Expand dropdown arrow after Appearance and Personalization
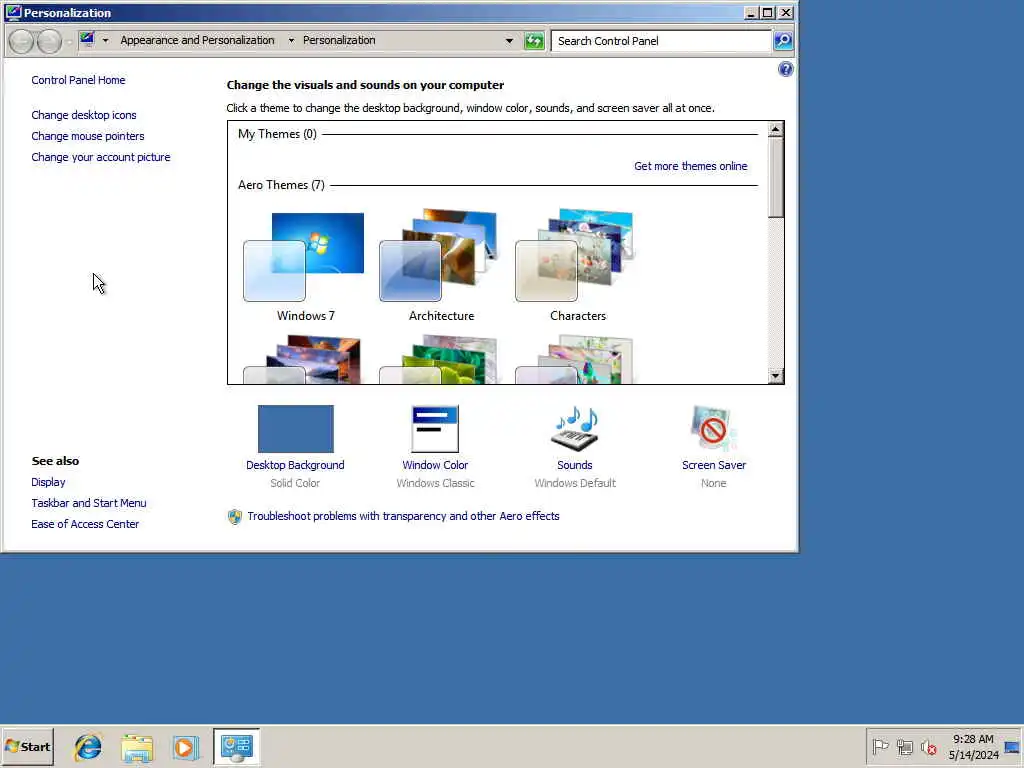Viewport: 1024px width, 768px height. coord(291,40)
